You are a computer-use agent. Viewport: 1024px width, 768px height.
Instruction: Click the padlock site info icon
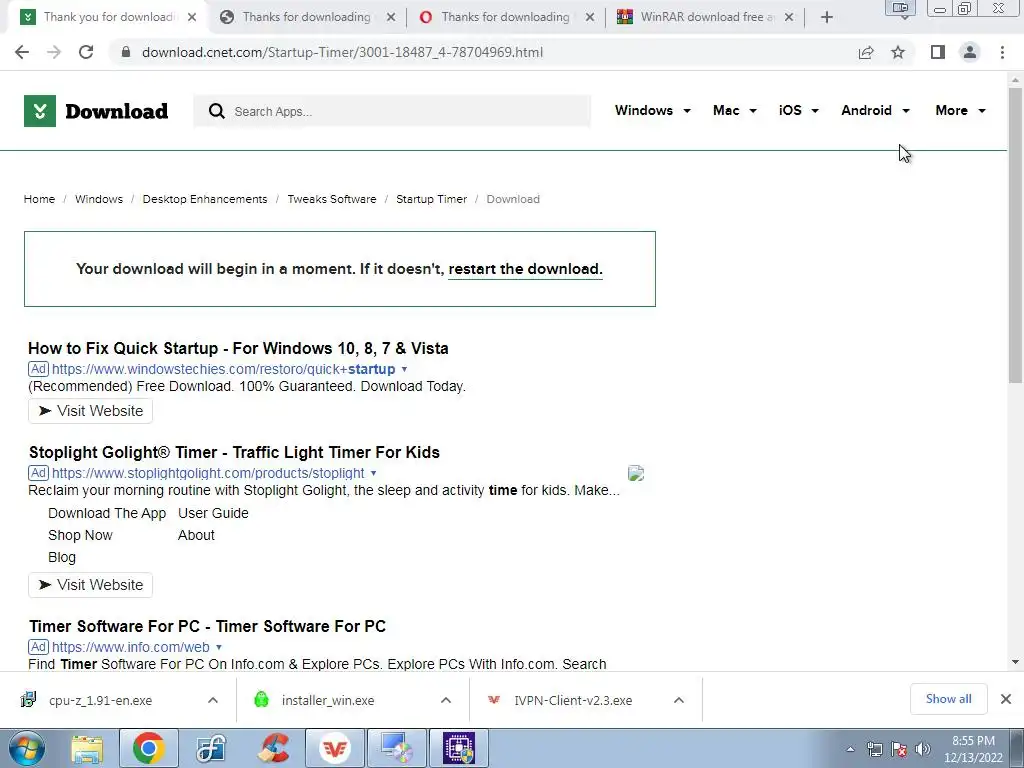click(x=127, y=52)
